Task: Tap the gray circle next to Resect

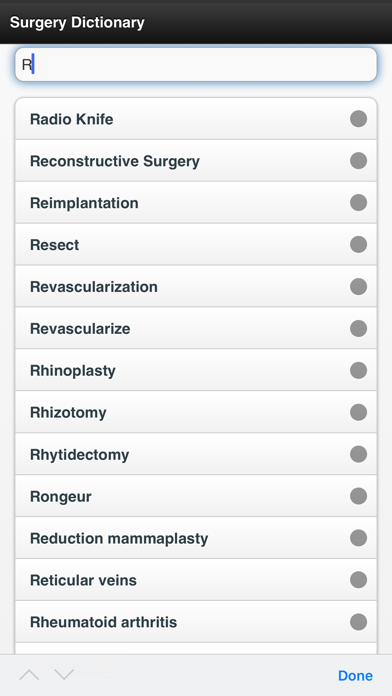Action: tap(358, 245)
